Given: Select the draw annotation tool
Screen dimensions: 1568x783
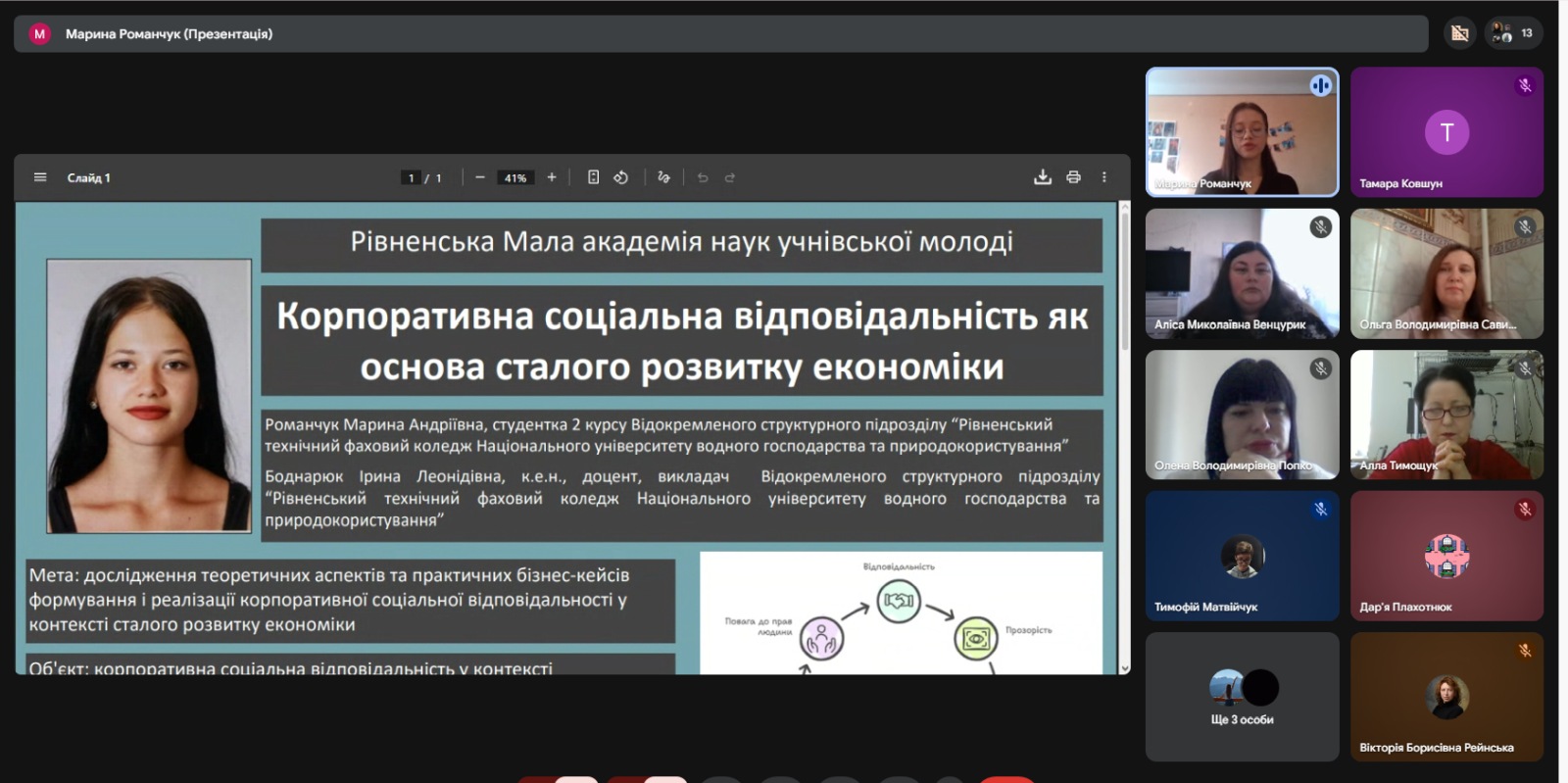Looking at the screenshot, I should 663,177.
